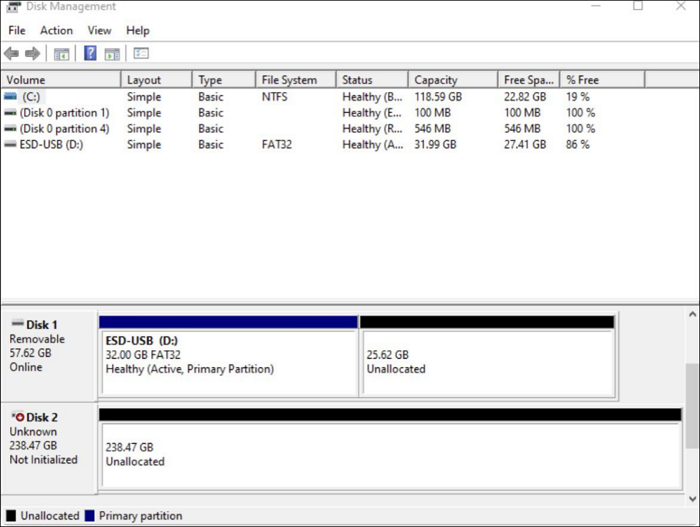The image size is (700, 527).
Task: Click the Settings list toolbar icon
Action: (141, 53)
